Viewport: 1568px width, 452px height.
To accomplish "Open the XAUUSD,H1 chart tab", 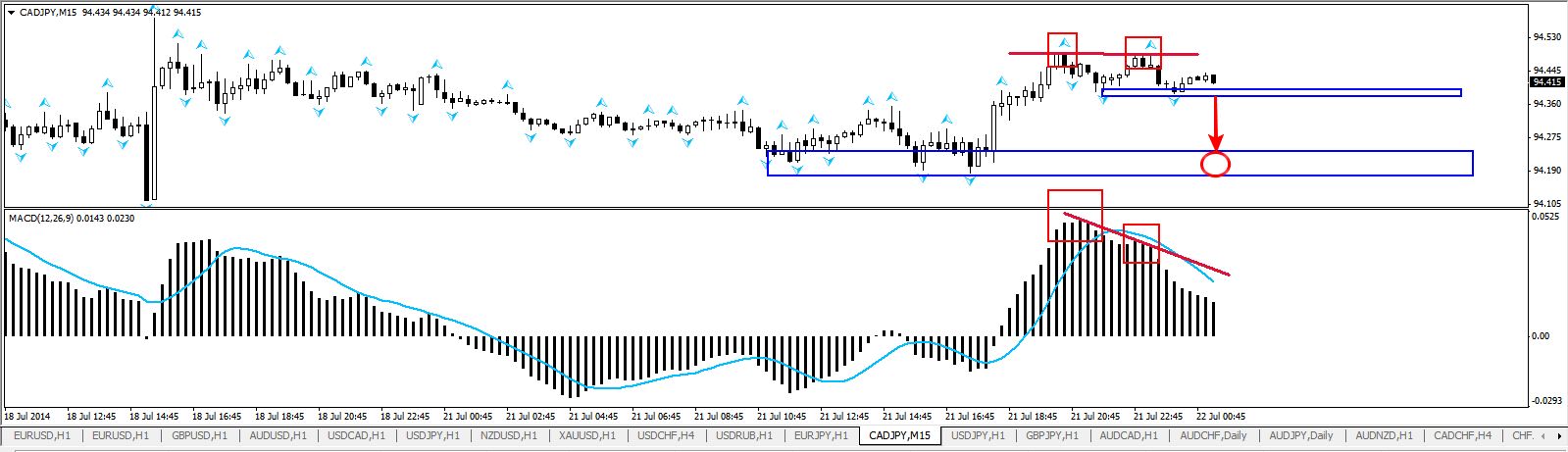I will (x=586, y=435).
